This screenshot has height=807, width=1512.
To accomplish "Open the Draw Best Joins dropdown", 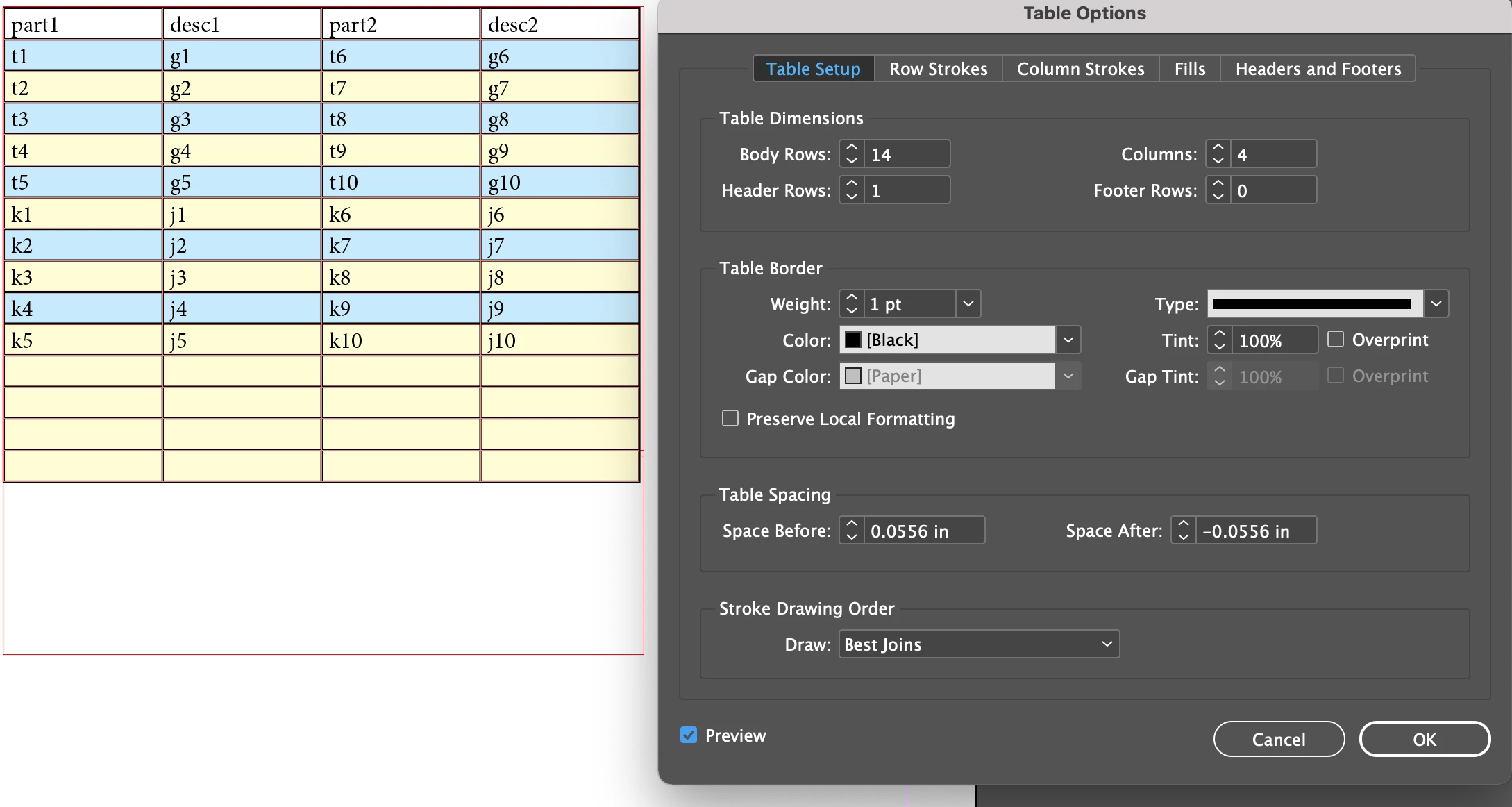I will [979, 644].
